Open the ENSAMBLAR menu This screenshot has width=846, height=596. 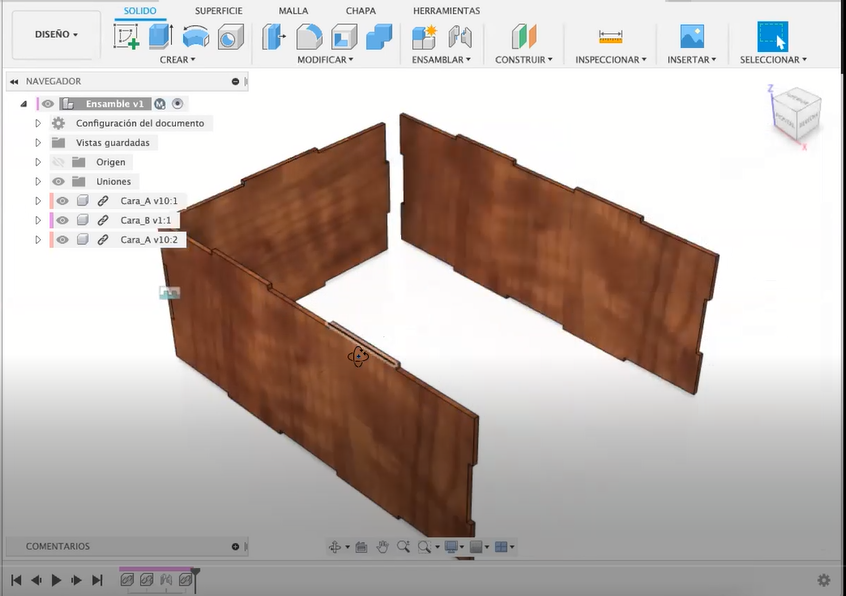(x=441, y=60)
